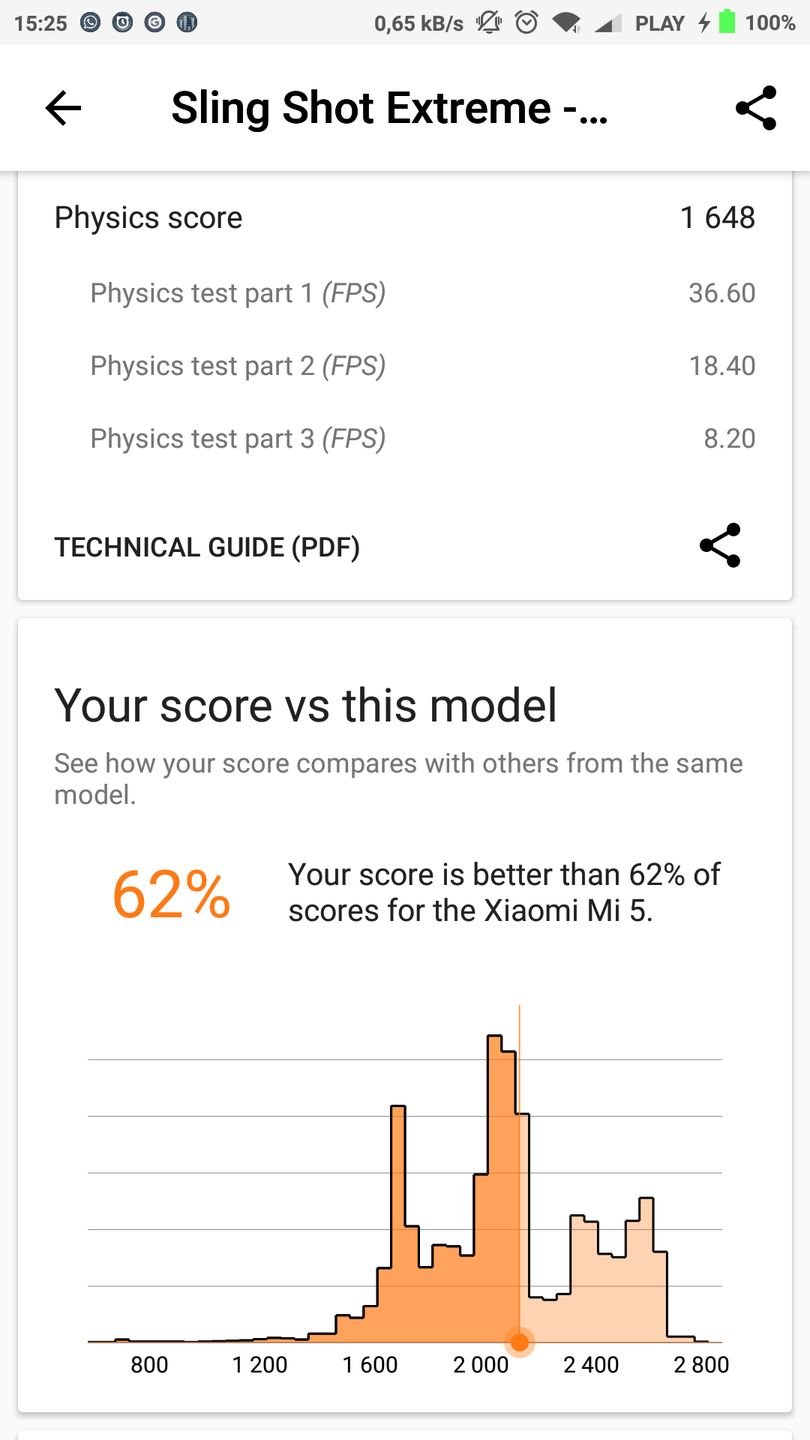The image size is (810, 1440).
Task: Open the TECHNICAL GUIDE (PDF) link
Action: tap(207, 547)
